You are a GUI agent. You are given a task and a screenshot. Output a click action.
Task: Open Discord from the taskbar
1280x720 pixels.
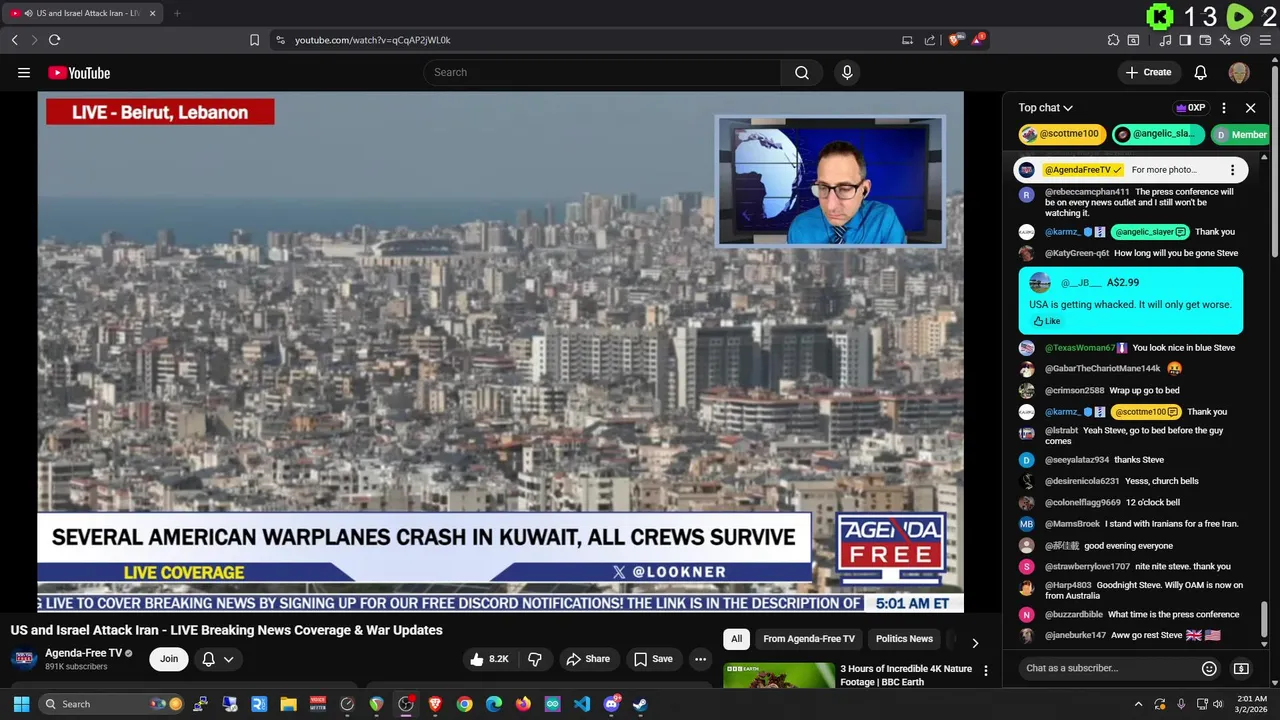click(x=611, y=704)
